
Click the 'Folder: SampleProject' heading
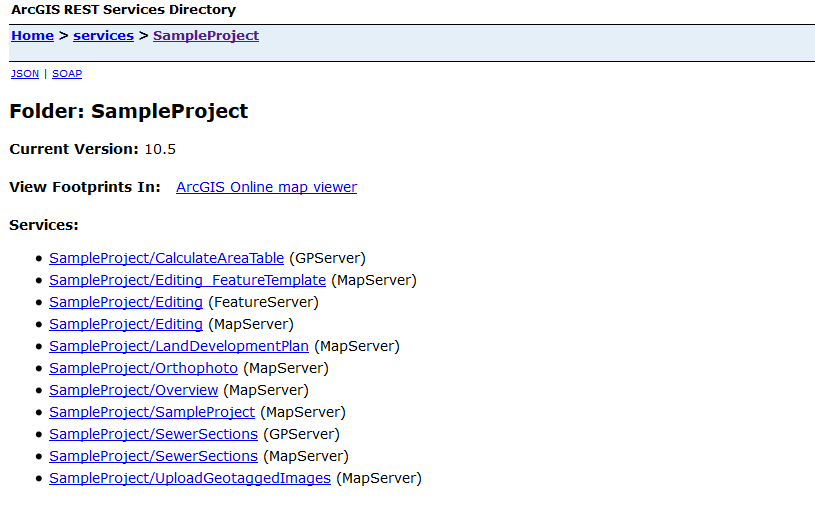tap(129, 111)
